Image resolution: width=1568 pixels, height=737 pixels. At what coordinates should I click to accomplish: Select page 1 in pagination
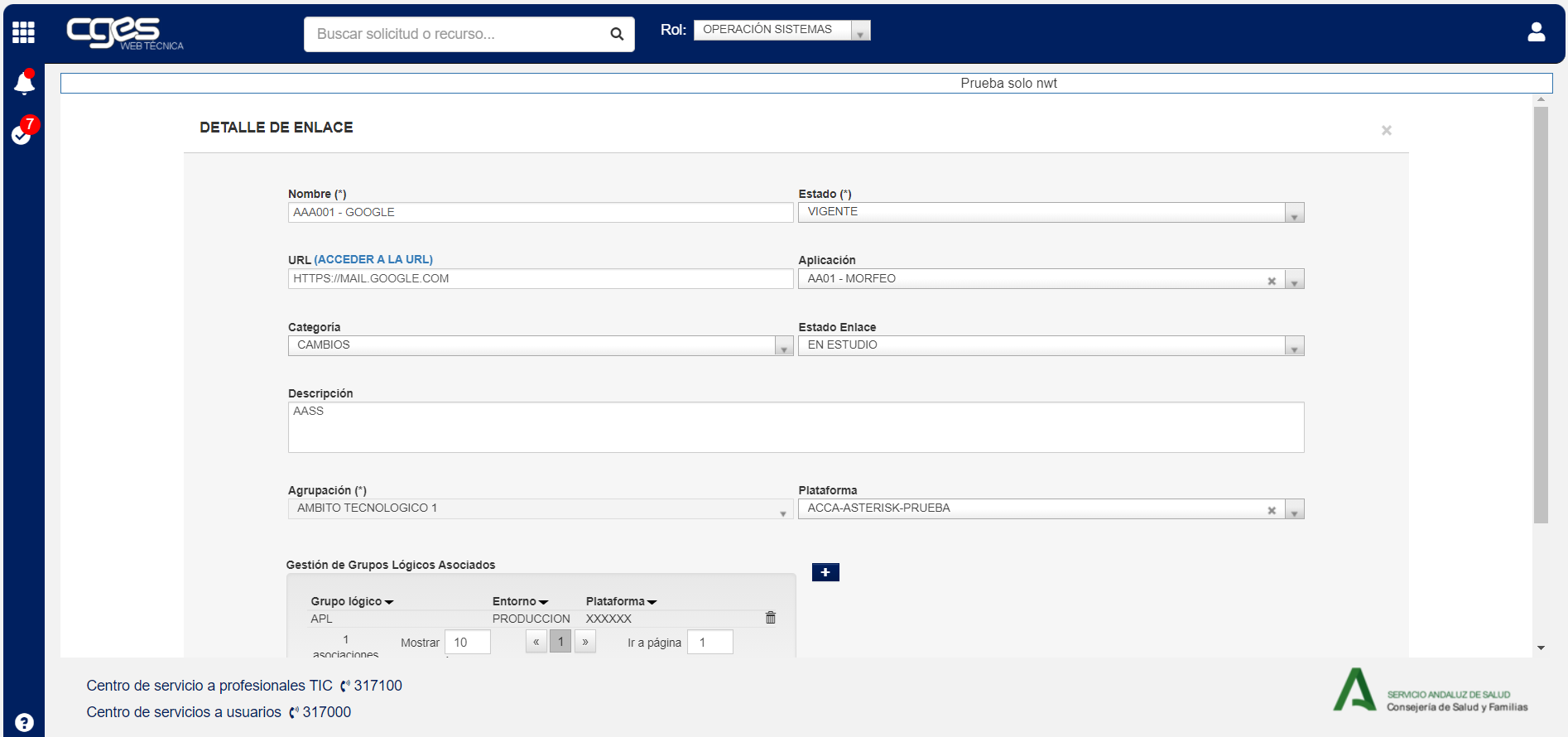point(560,642)
